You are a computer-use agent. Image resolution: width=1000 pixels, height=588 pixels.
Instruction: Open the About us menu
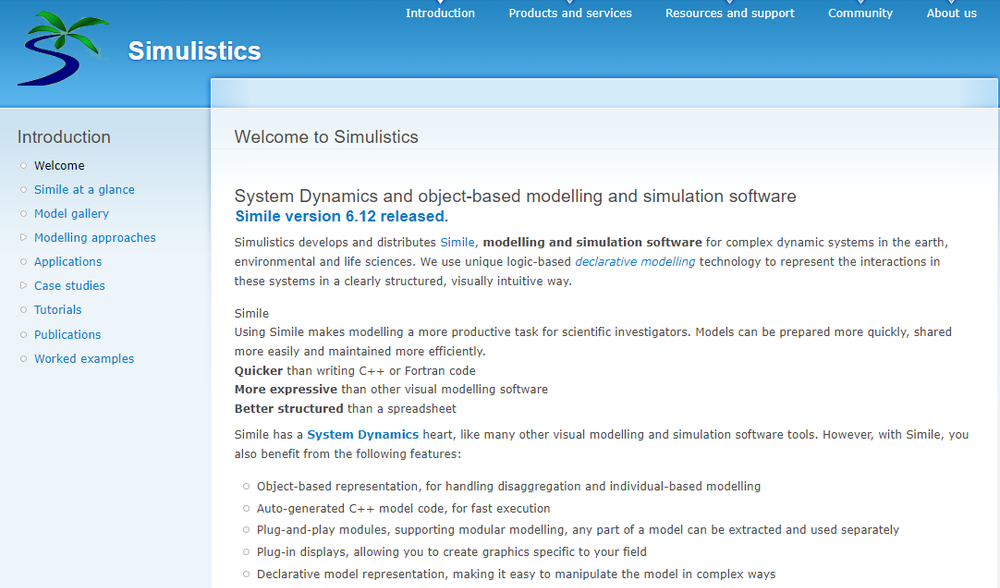coord(952,13)
